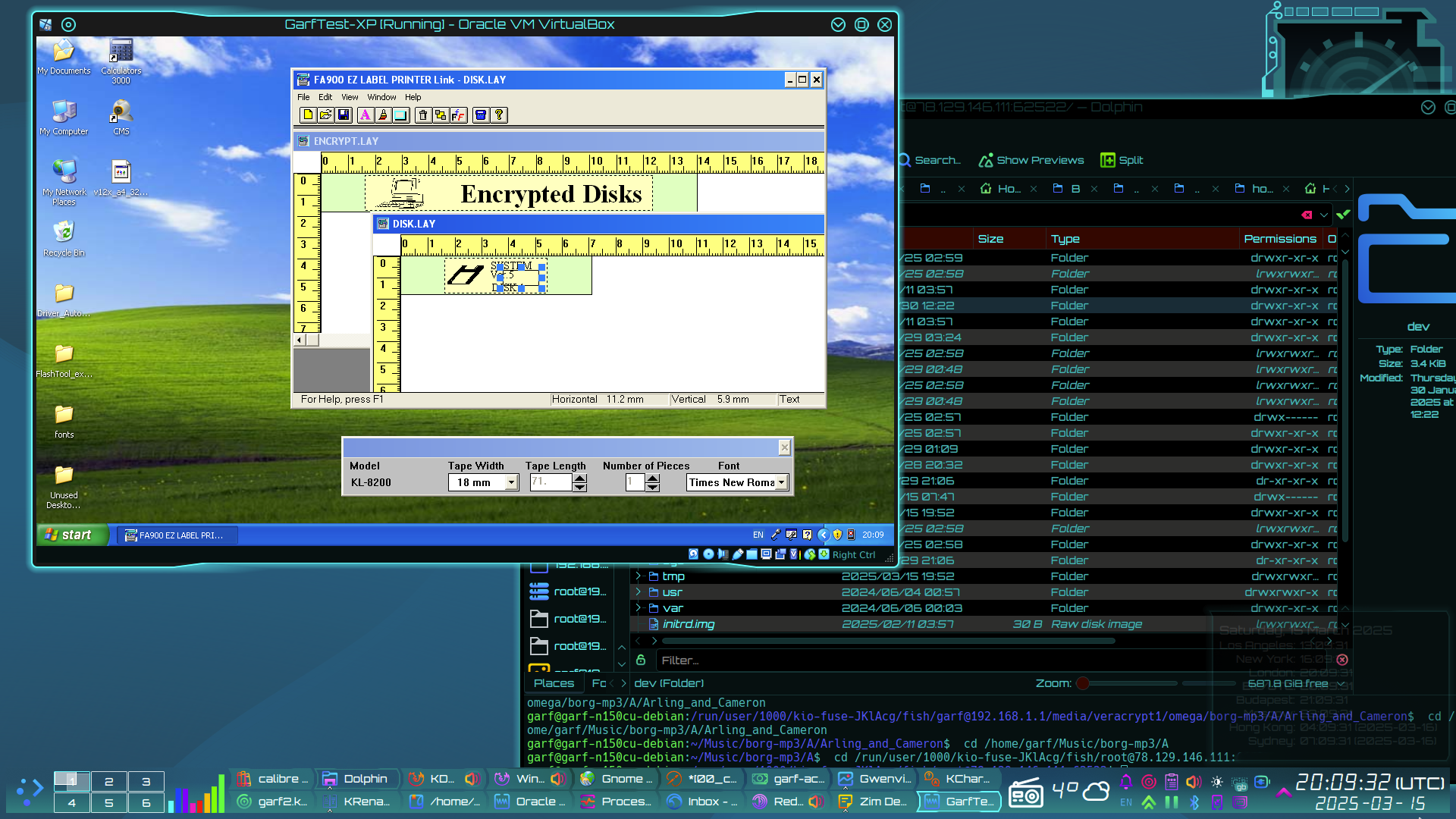Create a new label file in toolbar
Image resolution: width=1456 pixels, height=819 pixels.
point(308,115)
